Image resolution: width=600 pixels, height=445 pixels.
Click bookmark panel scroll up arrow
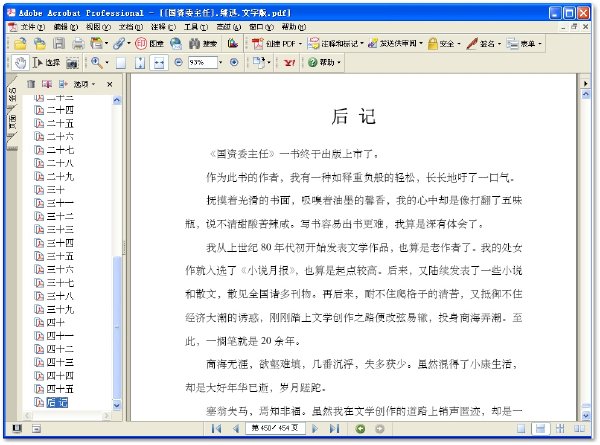(117, 101)
